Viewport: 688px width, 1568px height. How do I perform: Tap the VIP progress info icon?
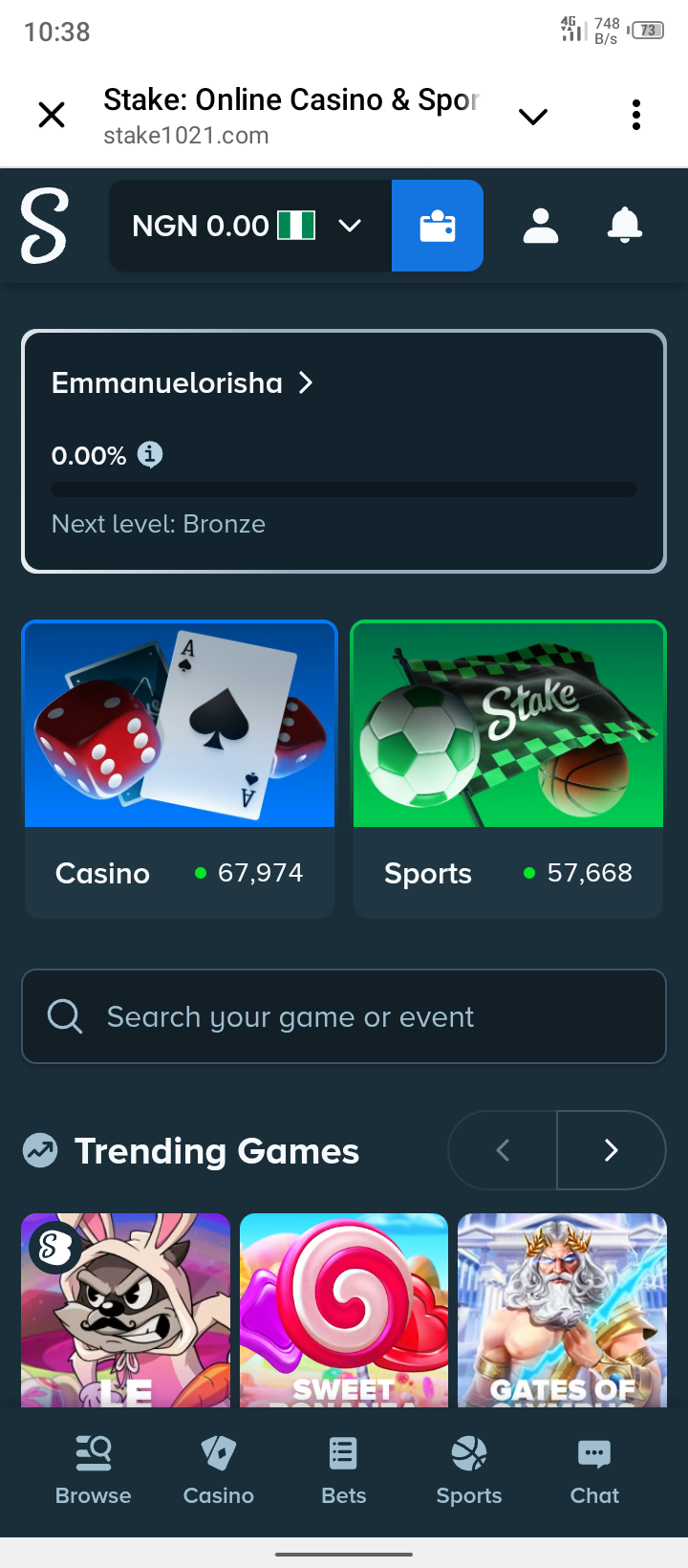point(150,454)
